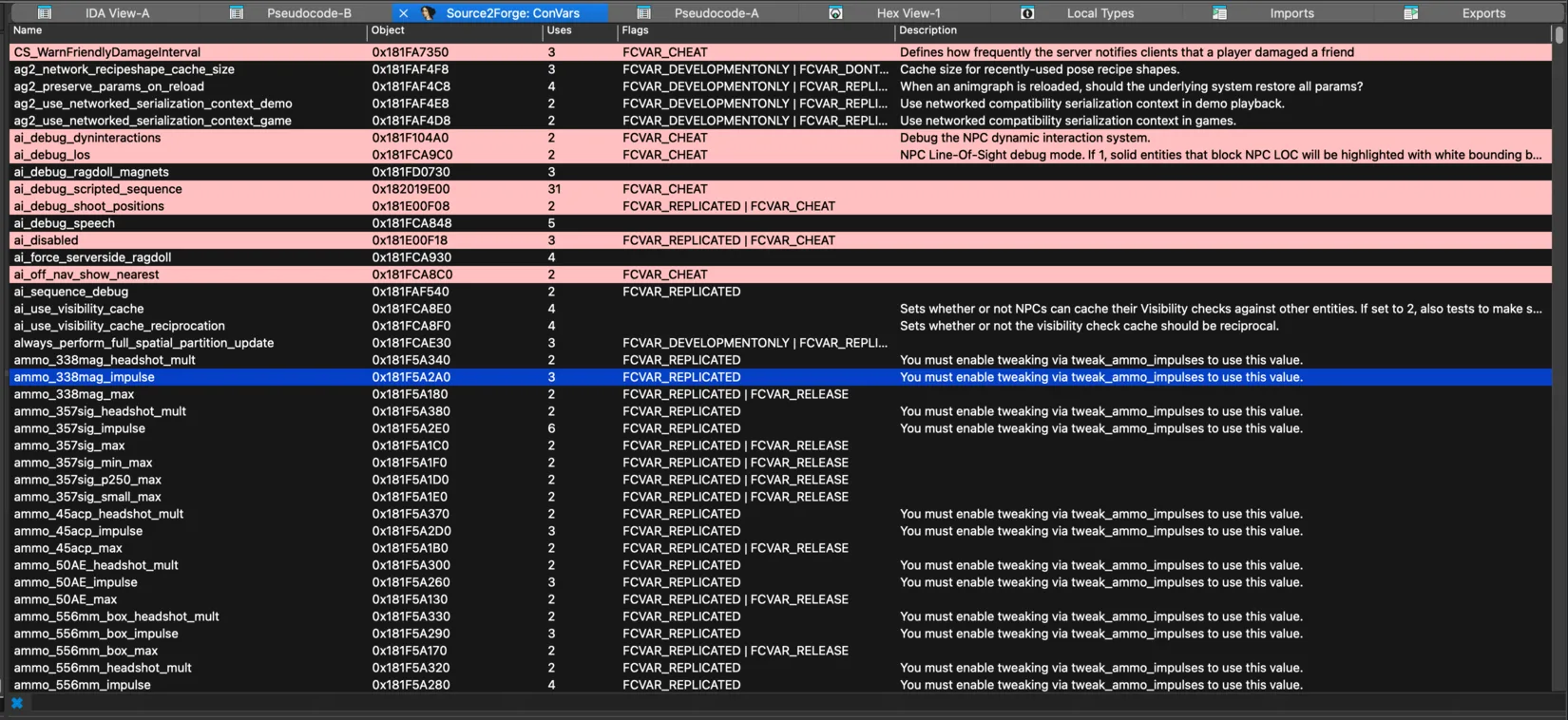This screenshot has height=720, width=1568.
Task: Select the ai_debug_dyninteractions convar
Action: [780, 138]
